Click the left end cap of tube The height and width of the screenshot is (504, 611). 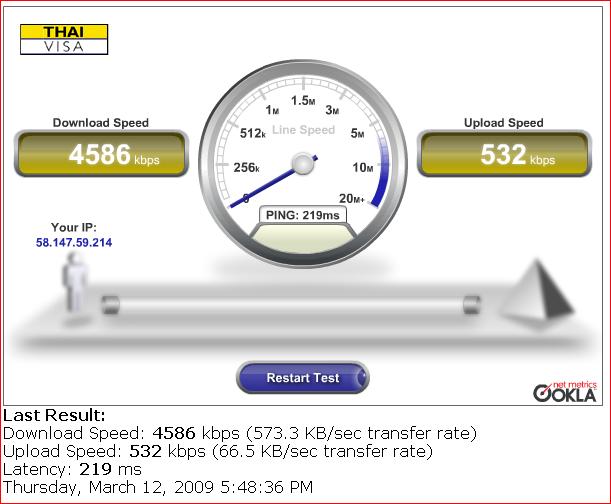tap(110, 305)
